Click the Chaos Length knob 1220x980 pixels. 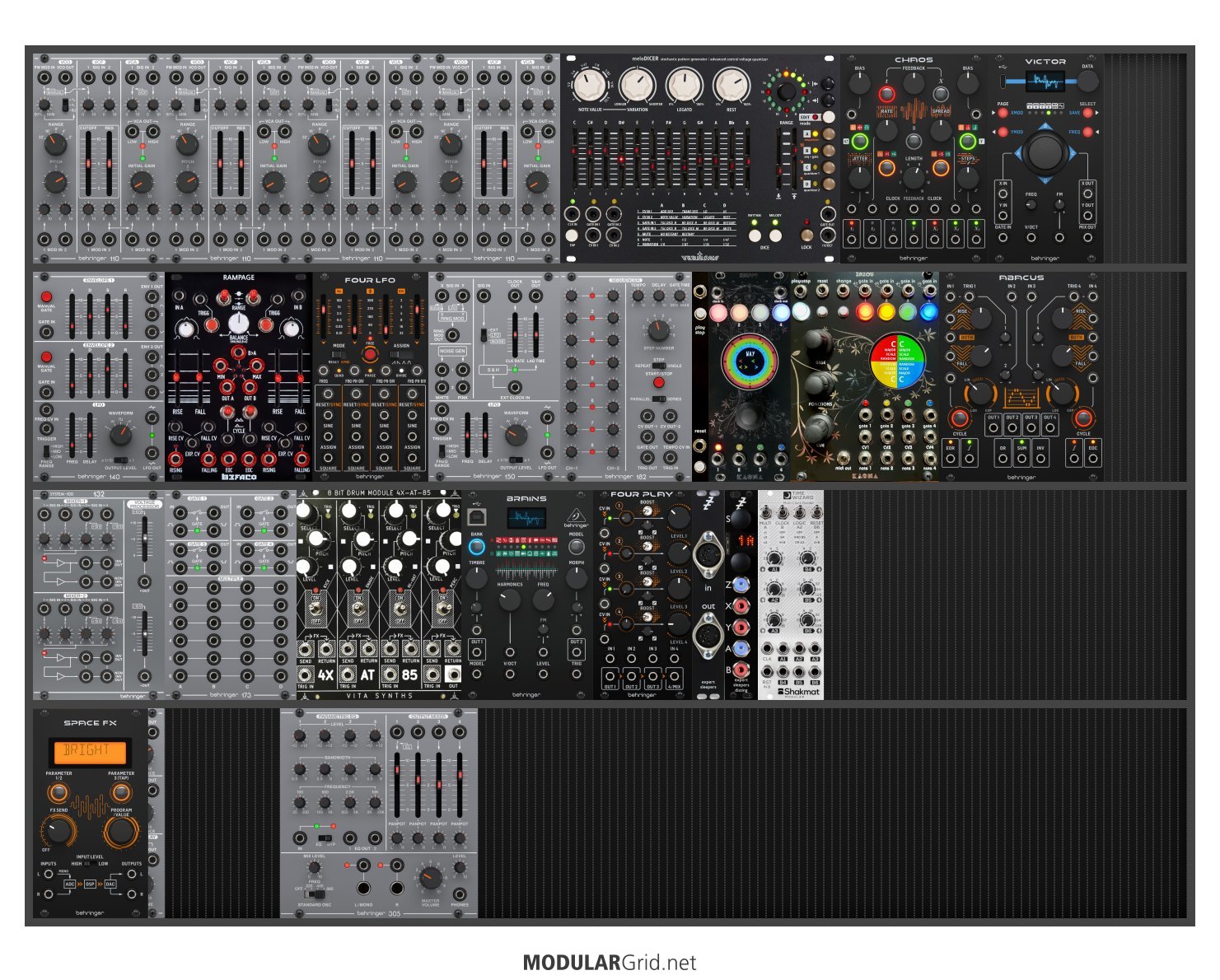(x=914, y=178)
